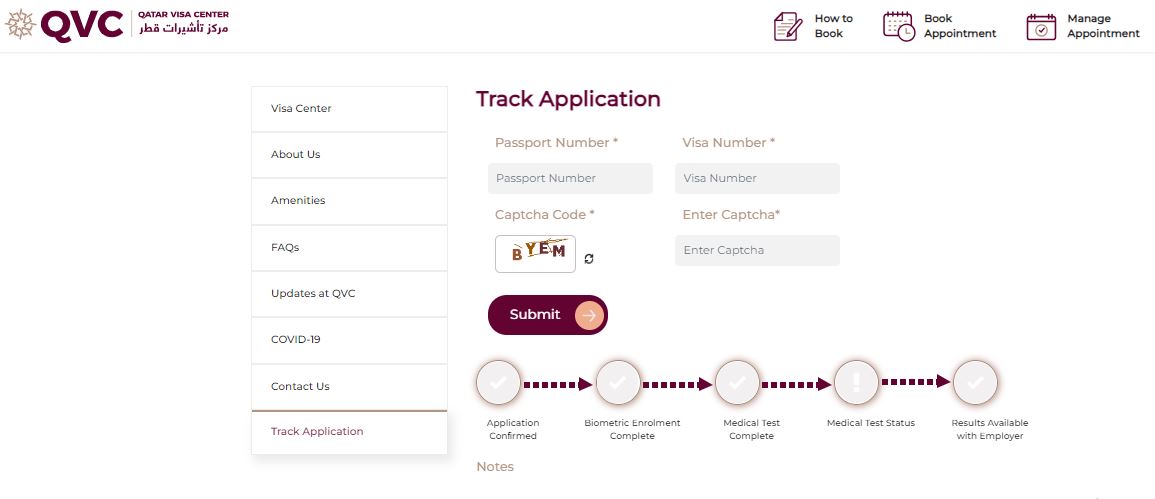This screenshot has height=499, width=1155.
Task: Click into the Enter Captcha field
Action: pyautogui.click(x=757, y=250)
